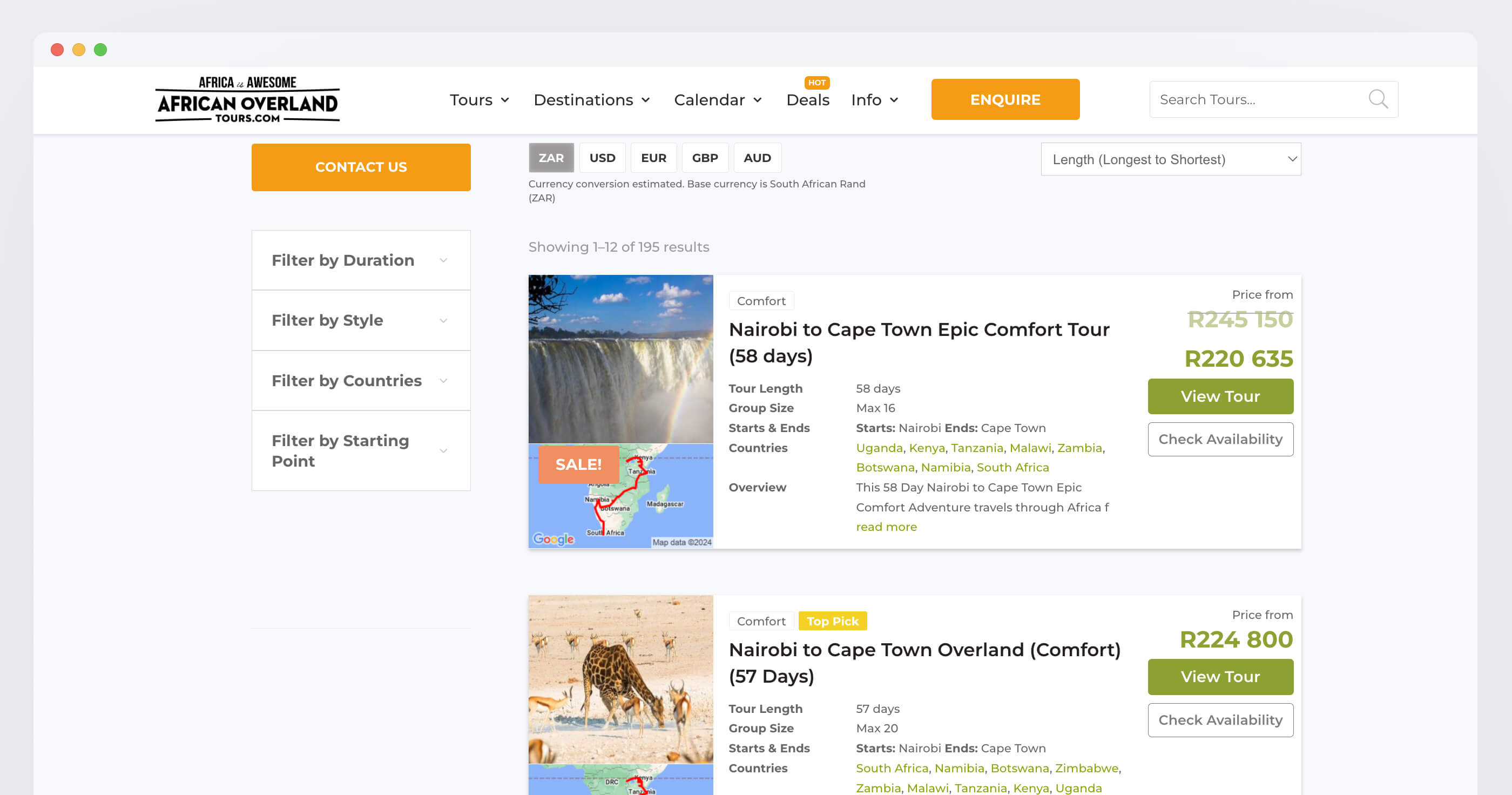Select ZAR currency
This screenshot has height=795, width=1512.
(551, 158)
